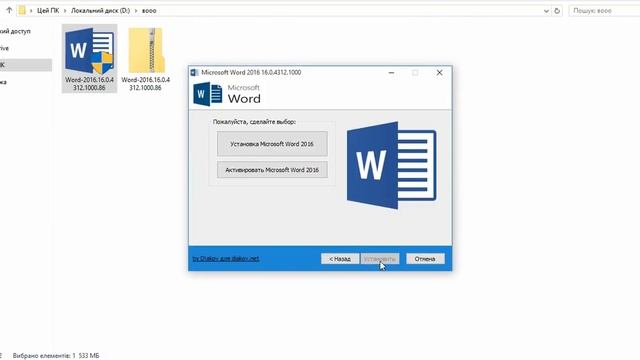640x360 pixels.
Task: Select quick access item in navigation pane
Action: [15, 31]
